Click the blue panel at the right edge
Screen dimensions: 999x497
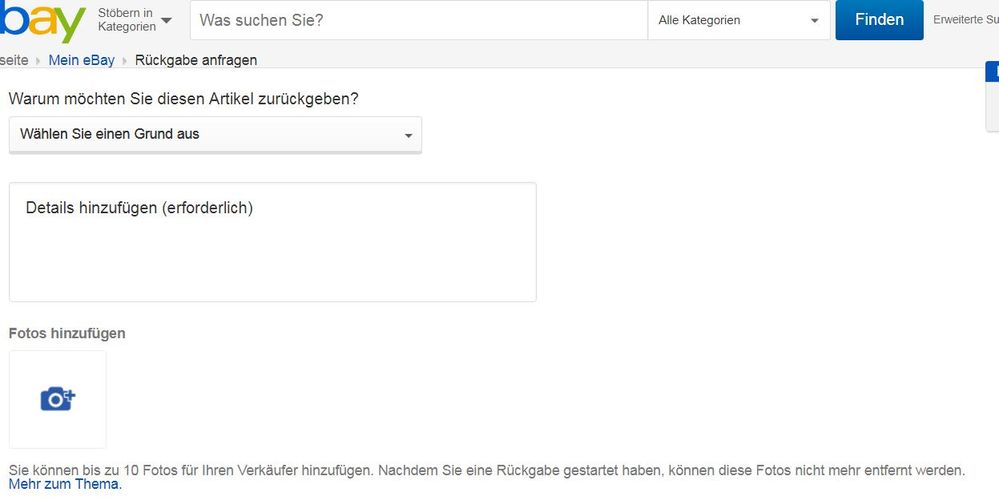click(992, 71)
